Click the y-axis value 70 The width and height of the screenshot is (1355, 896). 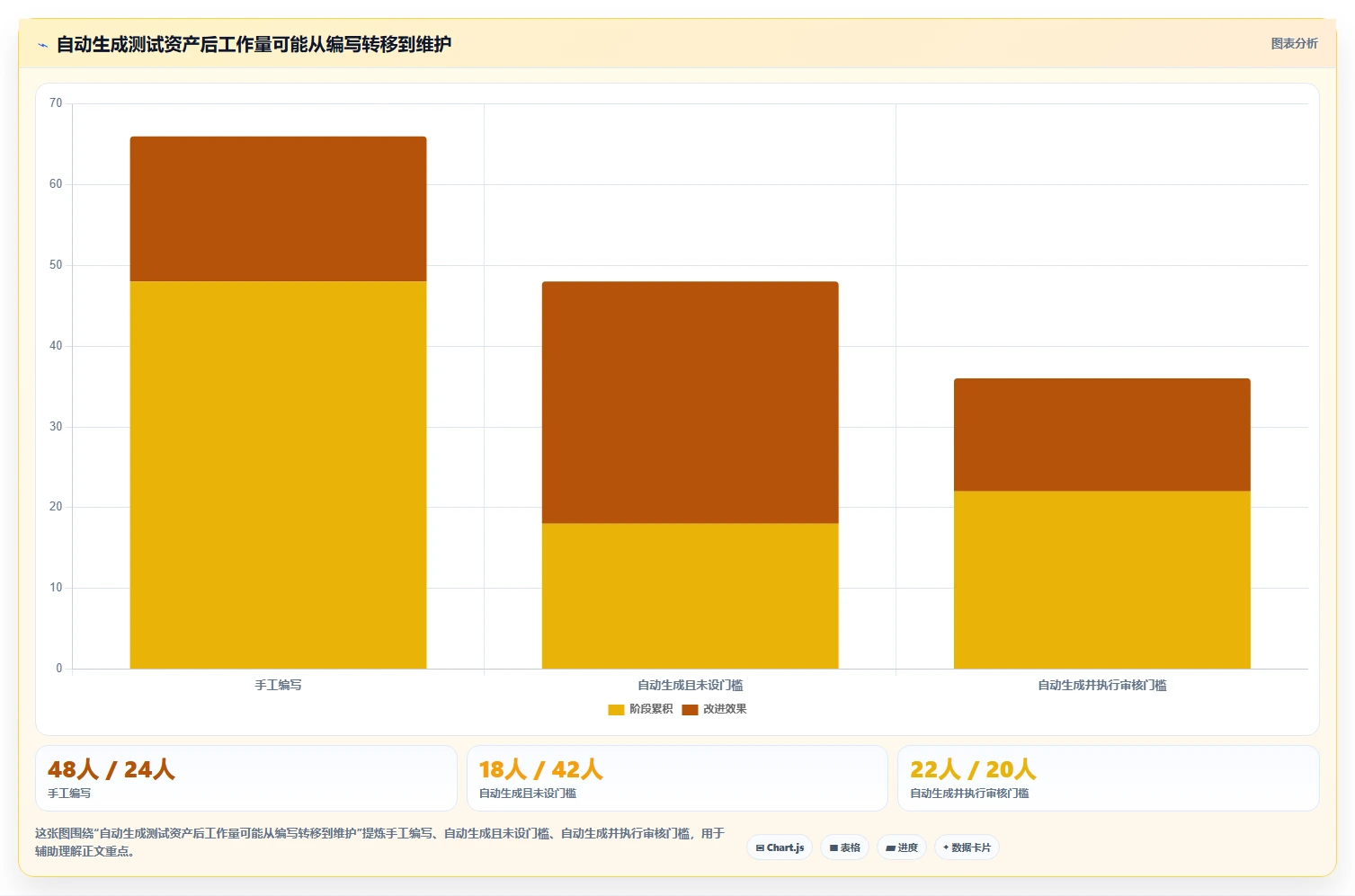56,103
